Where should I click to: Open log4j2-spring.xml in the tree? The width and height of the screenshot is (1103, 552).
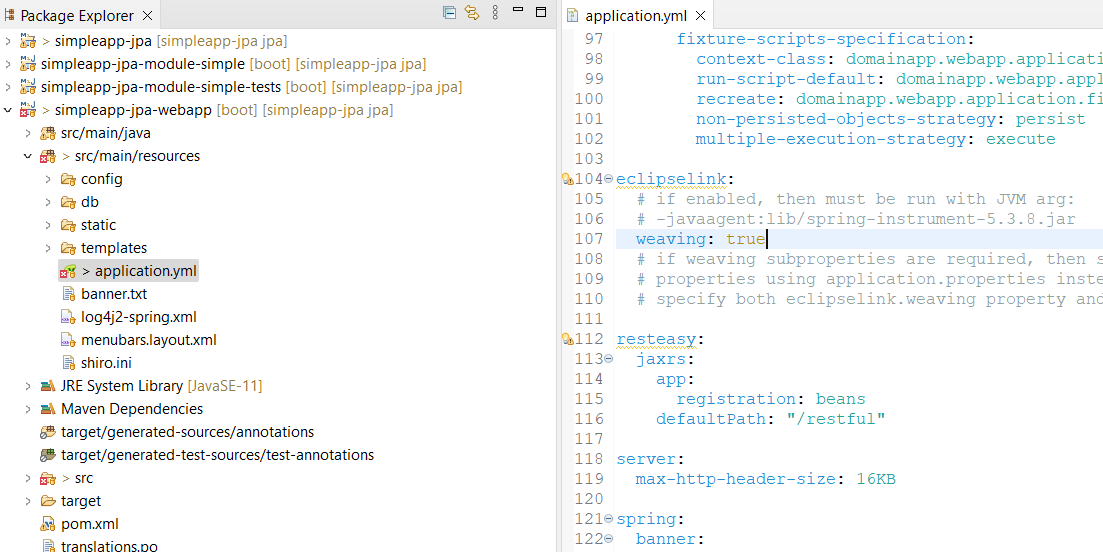click(138, 317)
